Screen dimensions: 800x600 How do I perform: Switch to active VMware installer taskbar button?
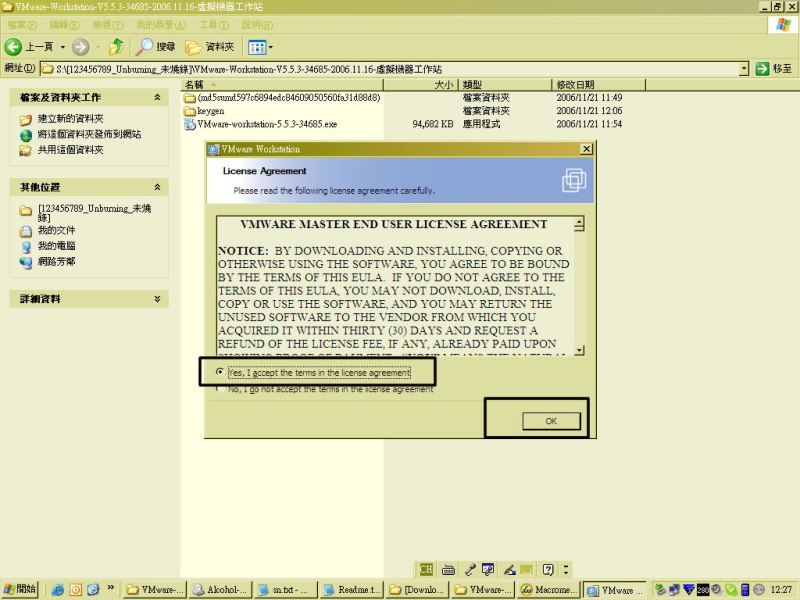click(615, 590)
